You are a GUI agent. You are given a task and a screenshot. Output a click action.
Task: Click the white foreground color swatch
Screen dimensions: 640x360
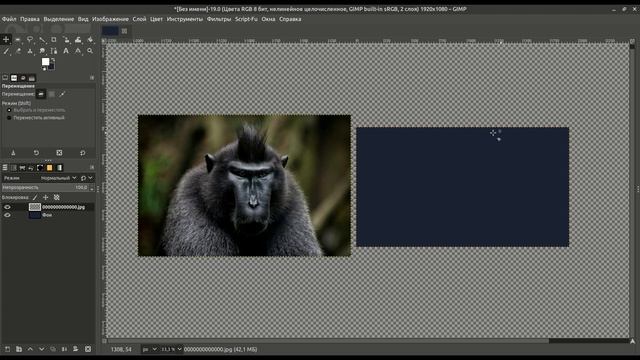pyautogui.click(x=45, y=62)
